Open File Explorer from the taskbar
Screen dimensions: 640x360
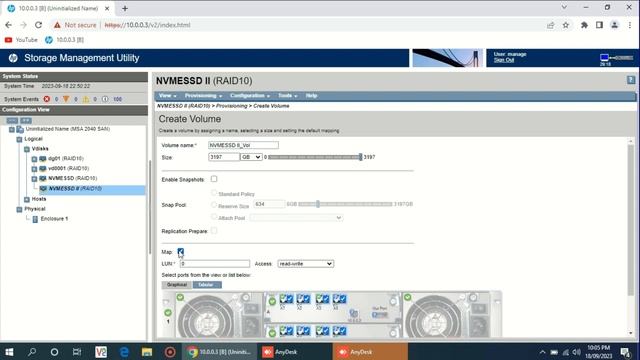tap(147, 352)
